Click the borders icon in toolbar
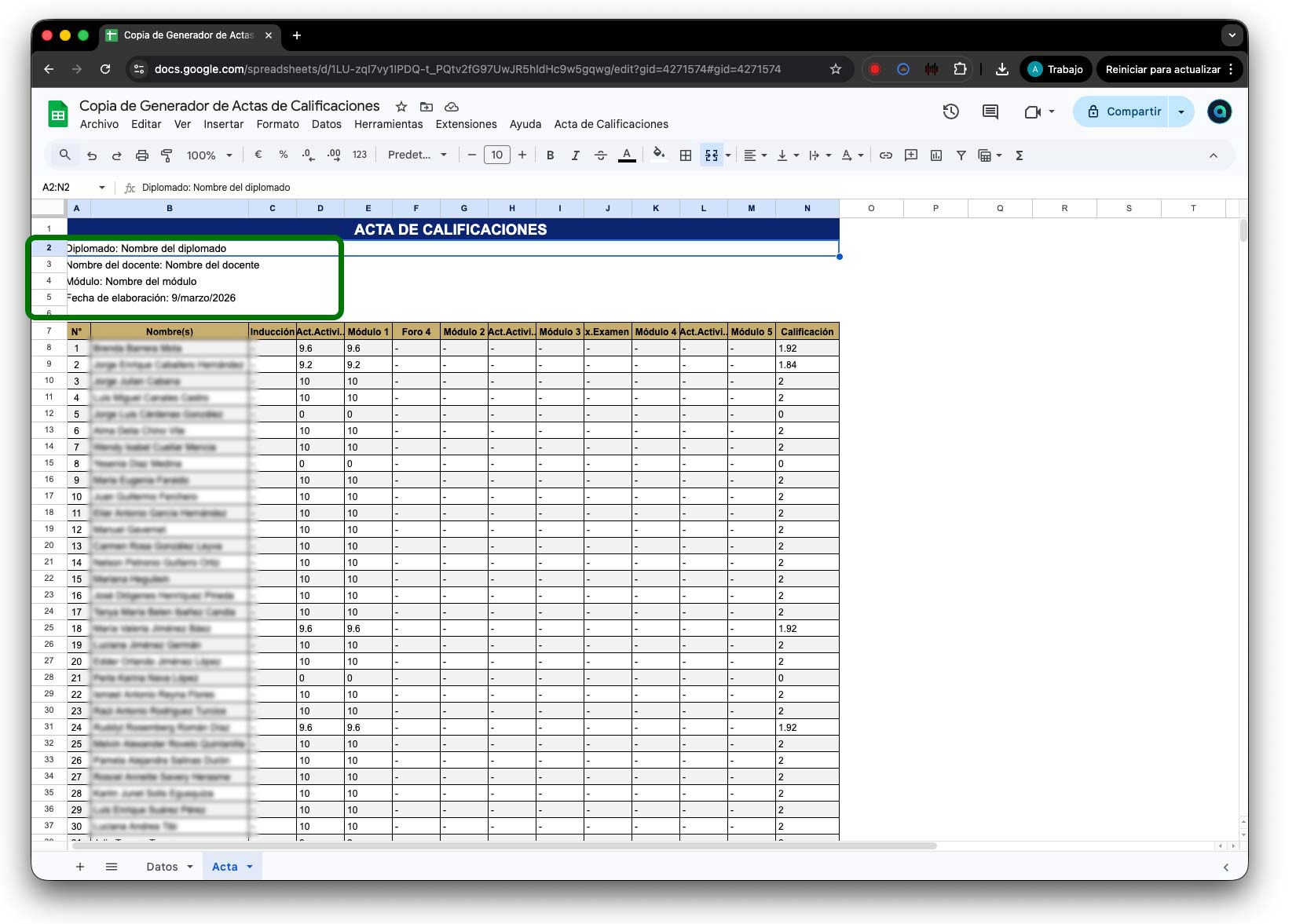 click(x=685, y=155)
